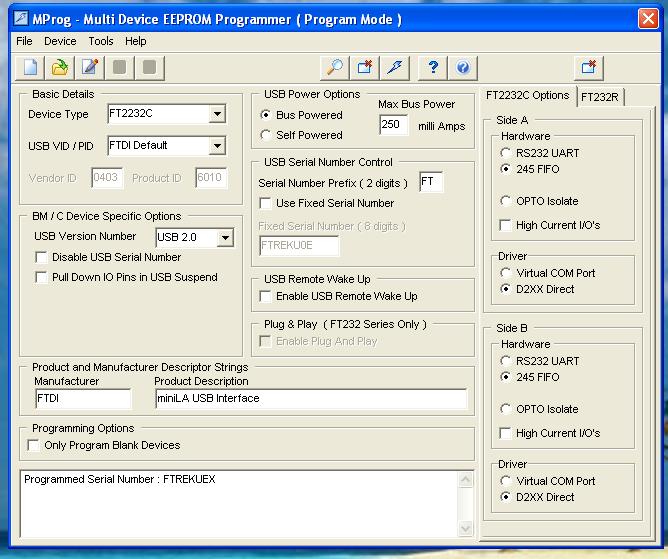Open the Device menu
Image resolution: width=668 pixels, height=559 pixels.
(x=60, y=41)
